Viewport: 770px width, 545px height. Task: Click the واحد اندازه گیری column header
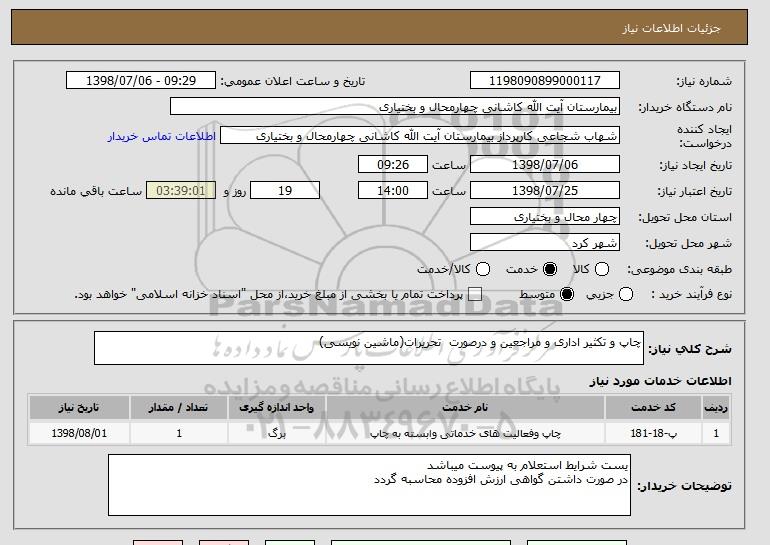276,408
